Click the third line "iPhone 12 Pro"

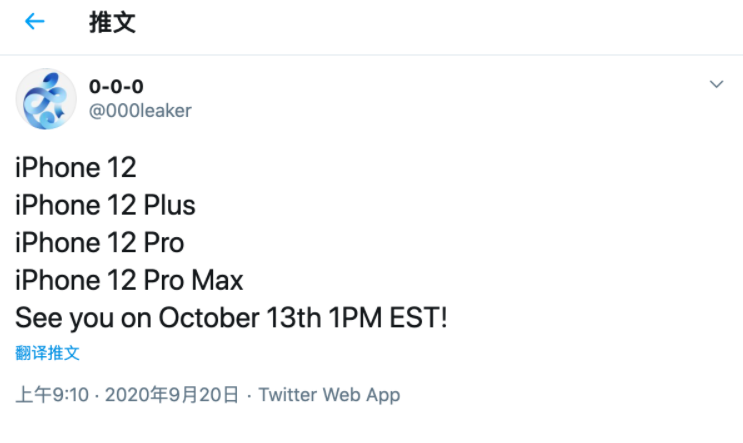100,243
